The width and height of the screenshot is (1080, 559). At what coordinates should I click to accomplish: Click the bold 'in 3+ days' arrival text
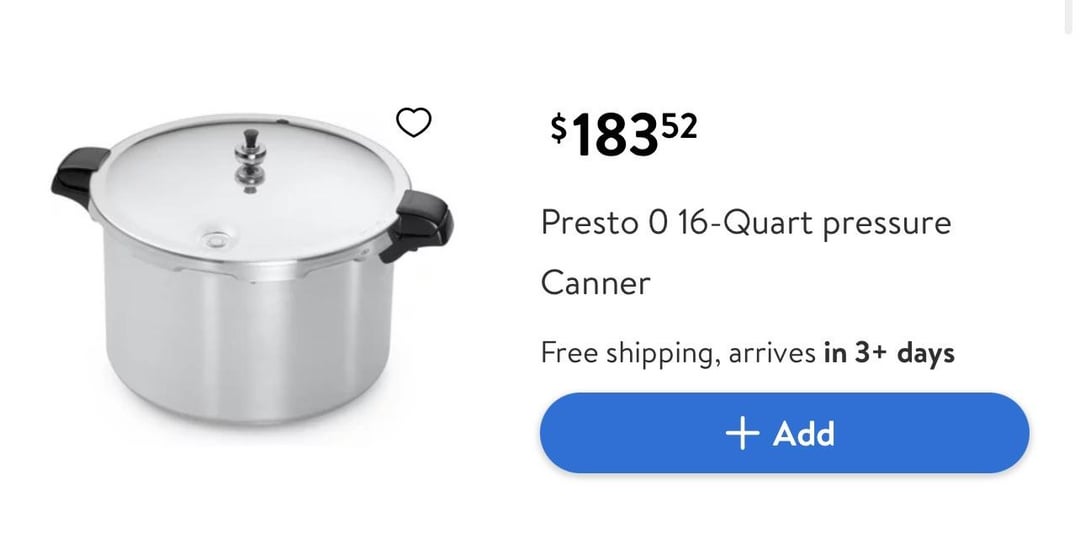tap(889, 353)
